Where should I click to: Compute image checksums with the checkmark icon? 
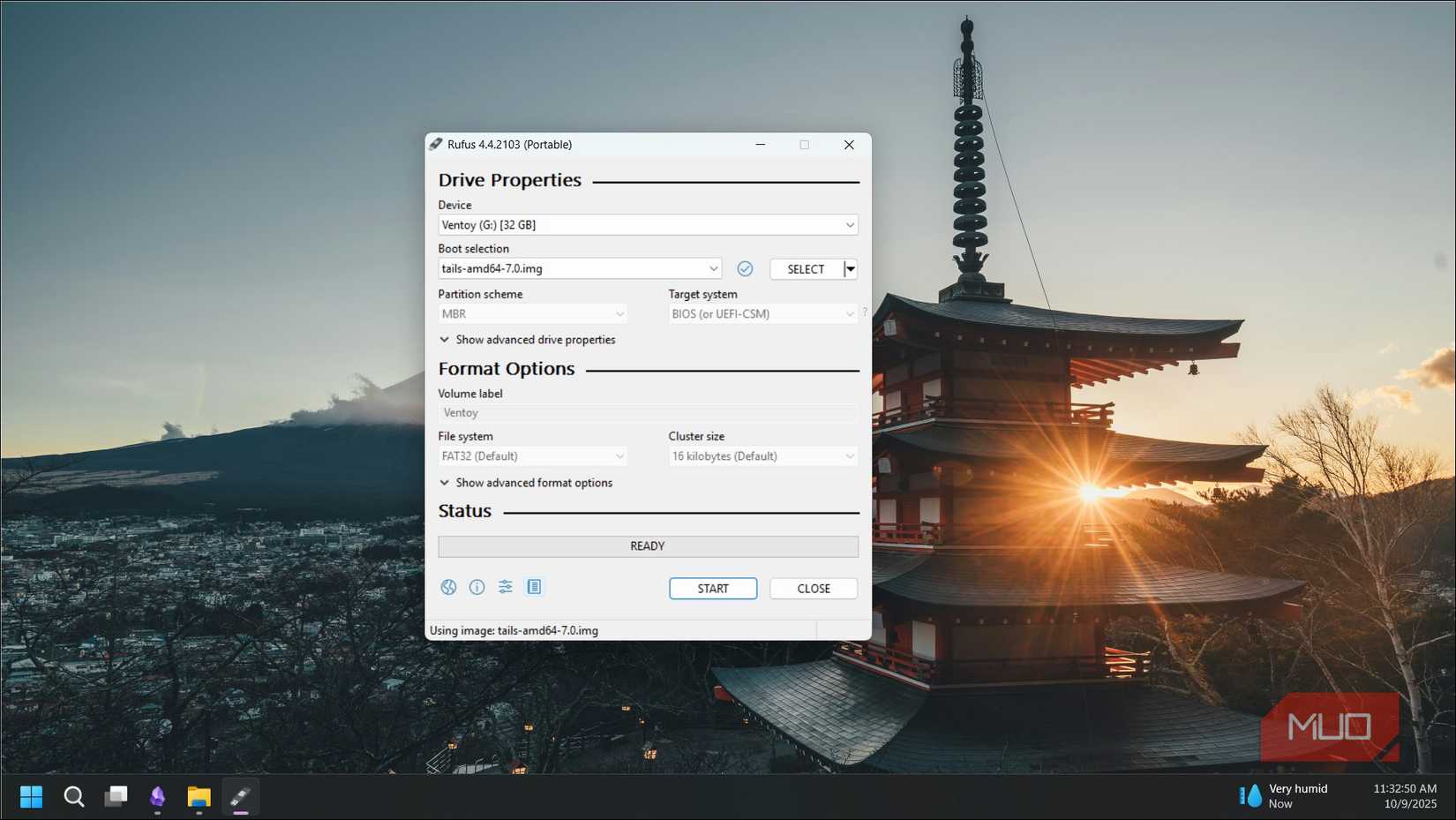[x=745, y=268]
